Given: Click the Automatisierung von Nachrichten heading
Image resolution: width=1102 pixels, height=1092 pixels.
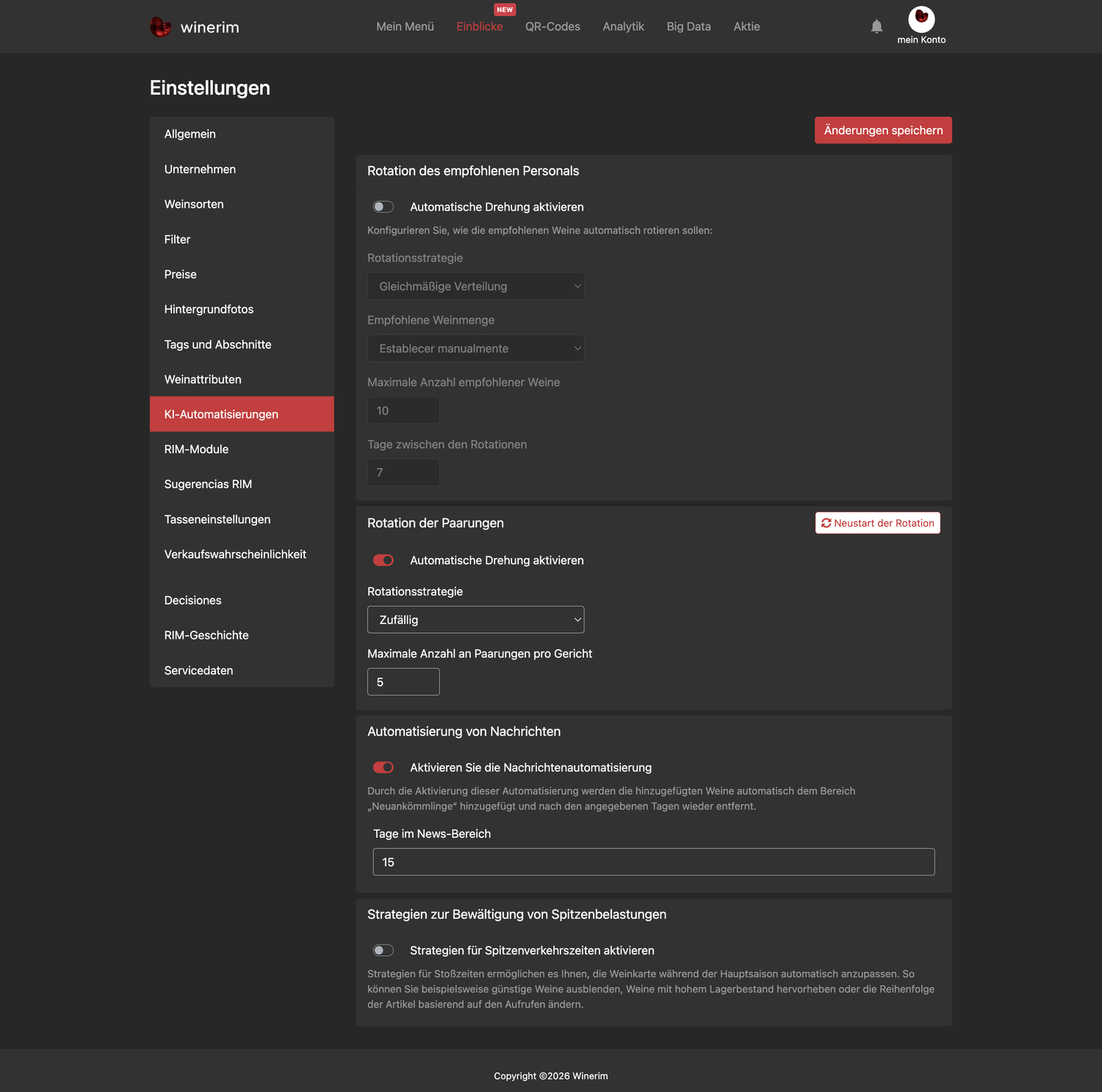Looking at the screenshot, I should (464, 731).
